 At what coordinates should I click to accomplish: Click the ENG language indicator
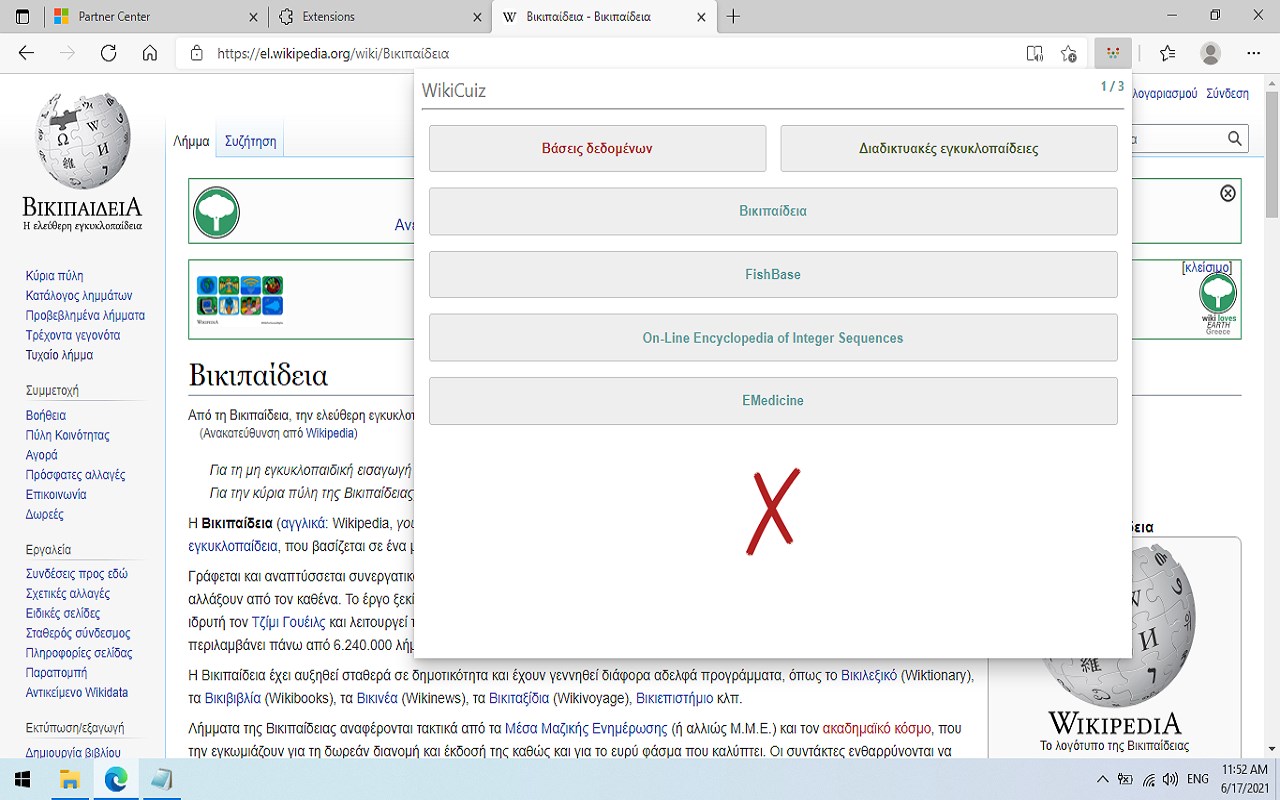(x=1198, y=779)
